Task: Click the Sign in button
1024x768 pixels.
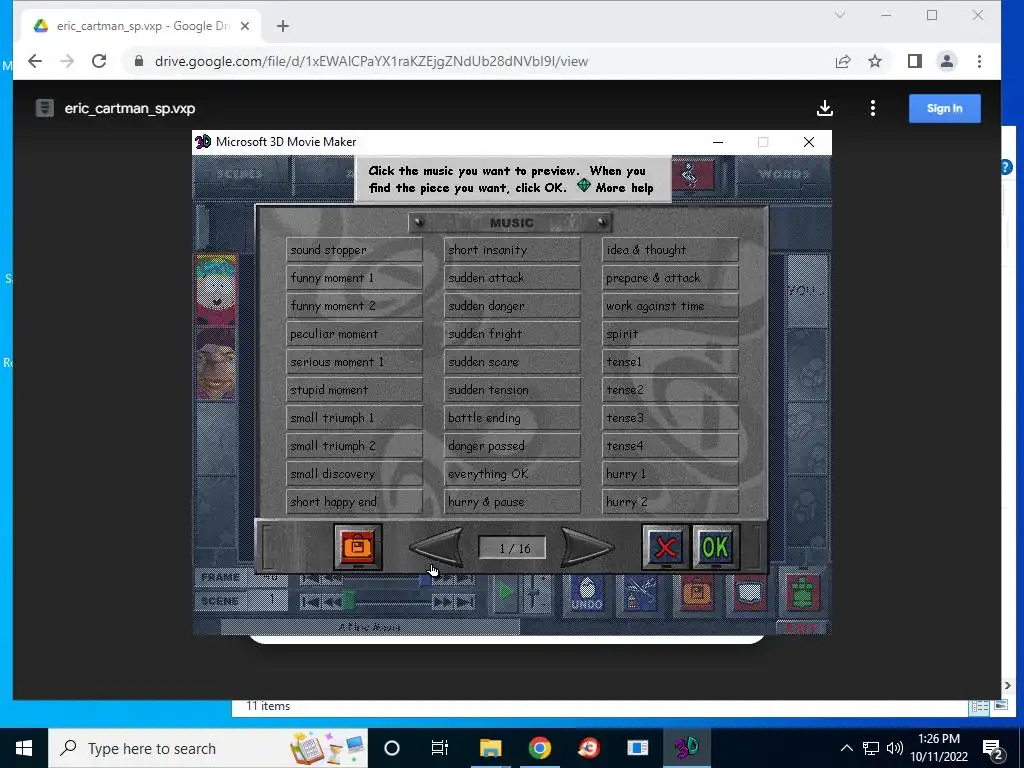Action: [x=944, y=108]
